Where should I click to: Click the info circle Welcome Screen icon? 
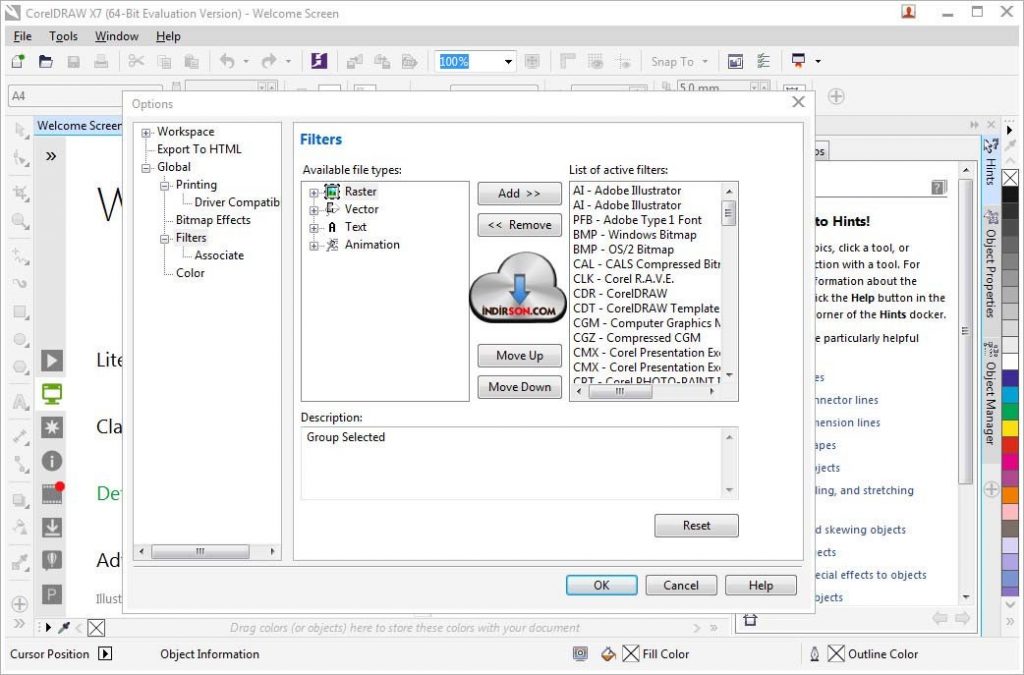(x=52, y=461)
